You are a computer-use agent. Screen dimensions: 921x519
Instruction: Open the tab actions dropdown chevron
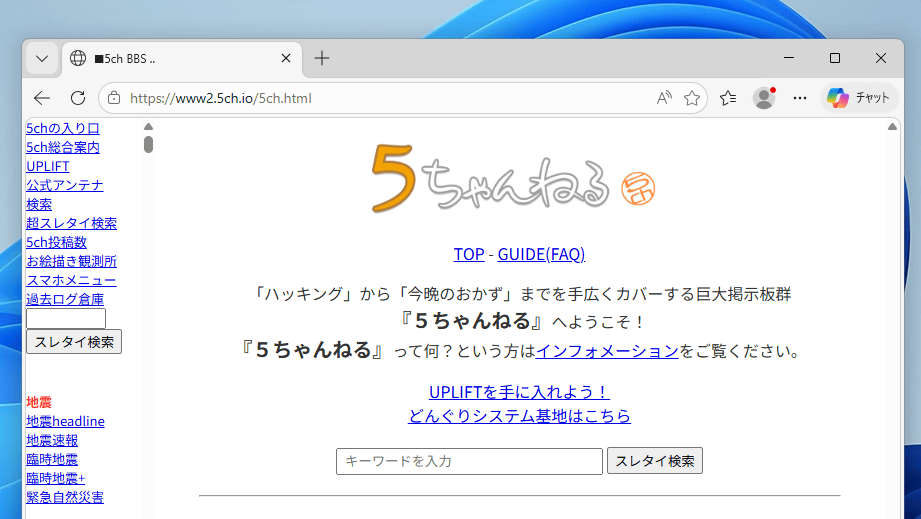tap(42, 59)
